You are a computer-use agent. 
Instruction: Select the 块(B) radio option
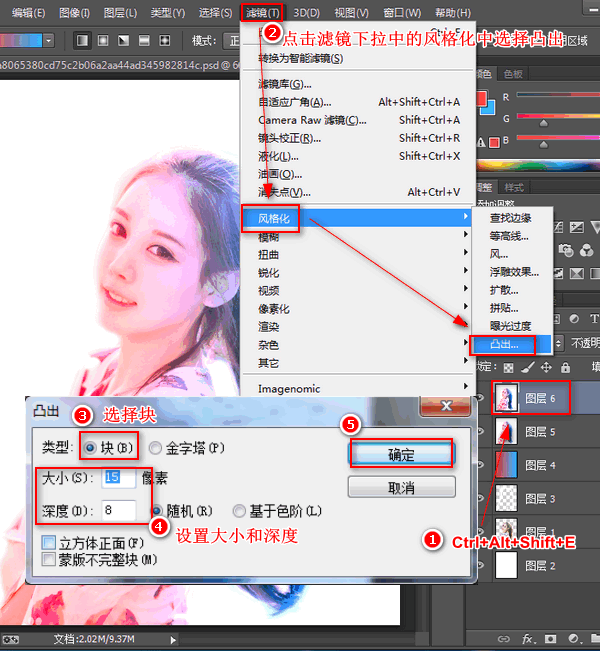pyautogui.click(x=108, y=448)
